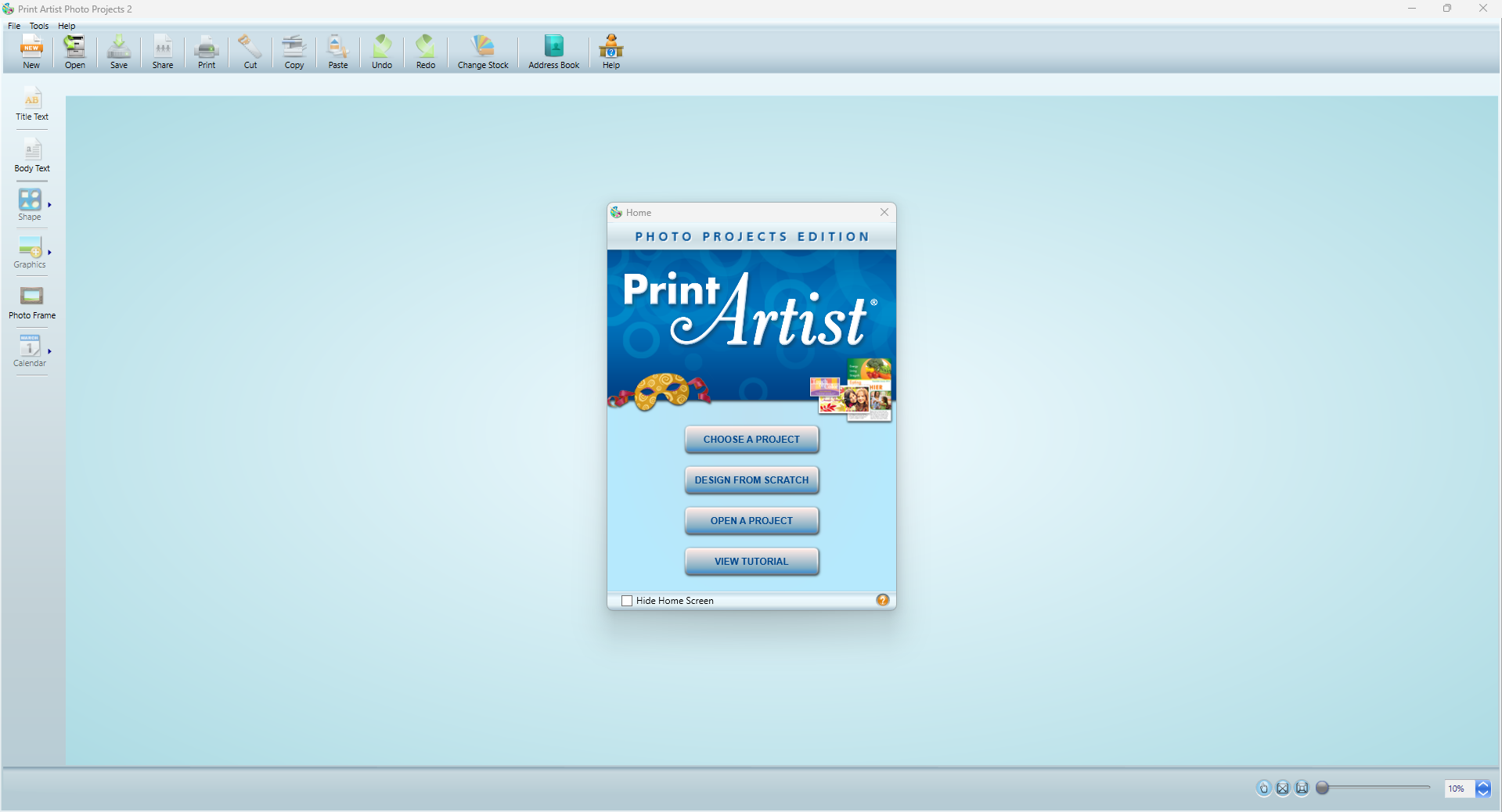The image size is (1502, 812).
Task: Click the zoom slider handle
Action: 1323,788
